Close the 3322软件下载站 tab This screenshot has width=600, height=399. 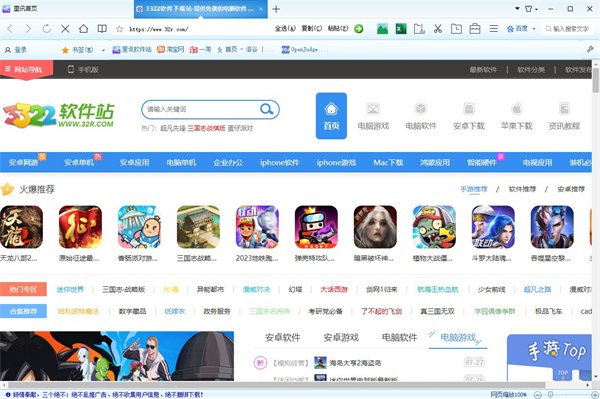(261, 9)
